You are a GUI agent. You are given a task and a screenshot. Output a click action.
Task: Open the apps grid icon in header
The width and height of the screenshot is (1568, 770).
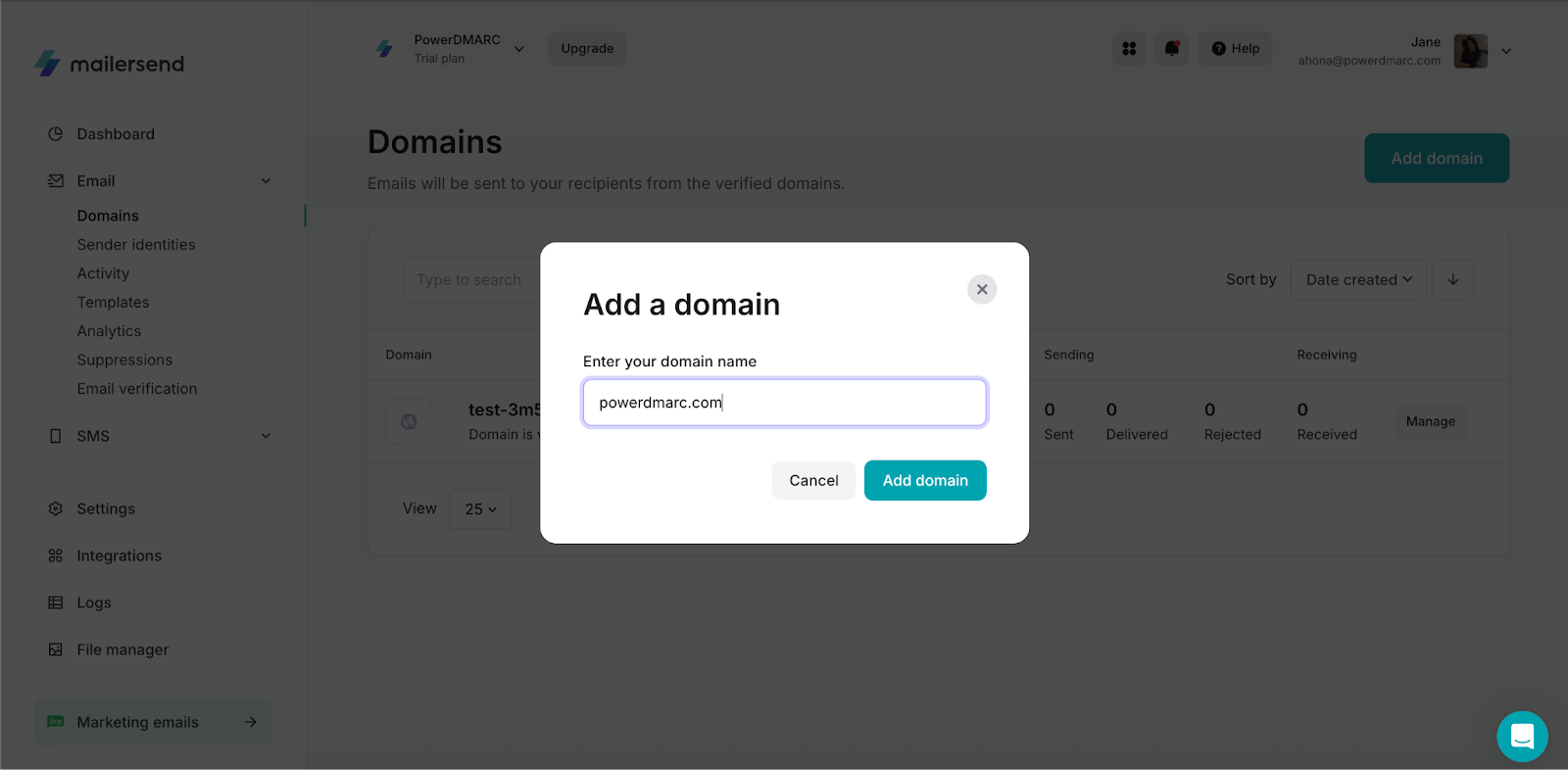tap(1129, 48)
